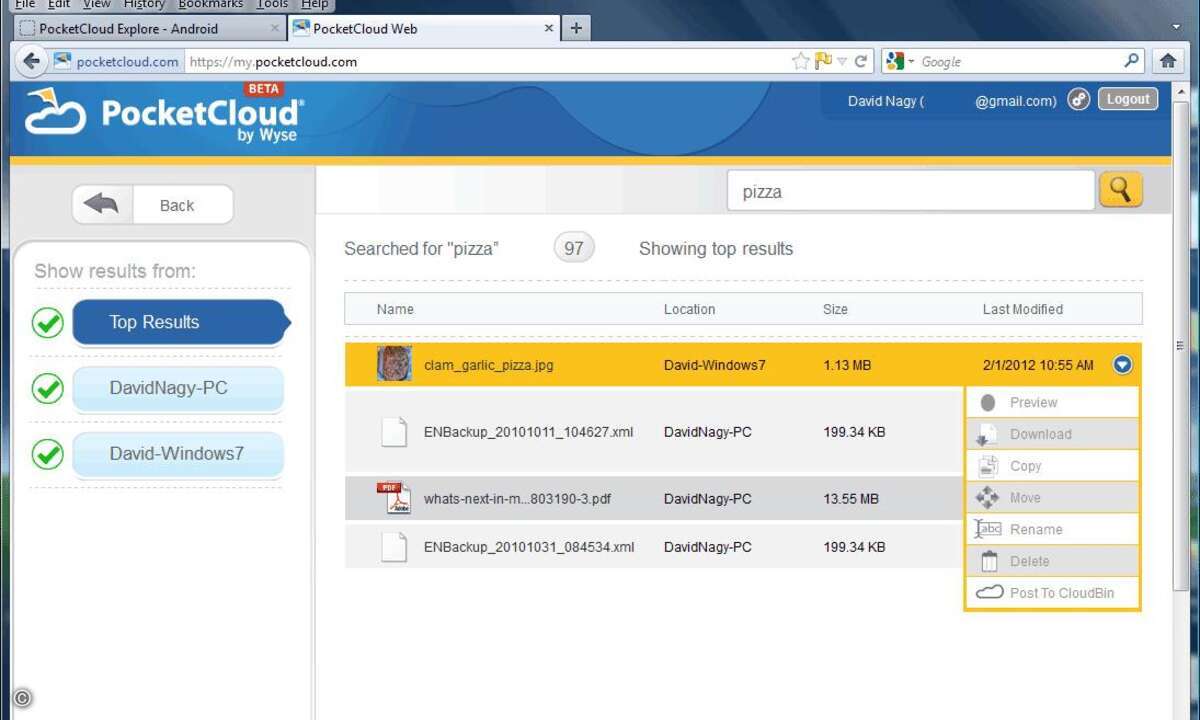Collapse the clam_garlic_pizza.jpg row dropdown arrow
Viewport: 1200px width, 720px height.
[x=1122, y=365]
